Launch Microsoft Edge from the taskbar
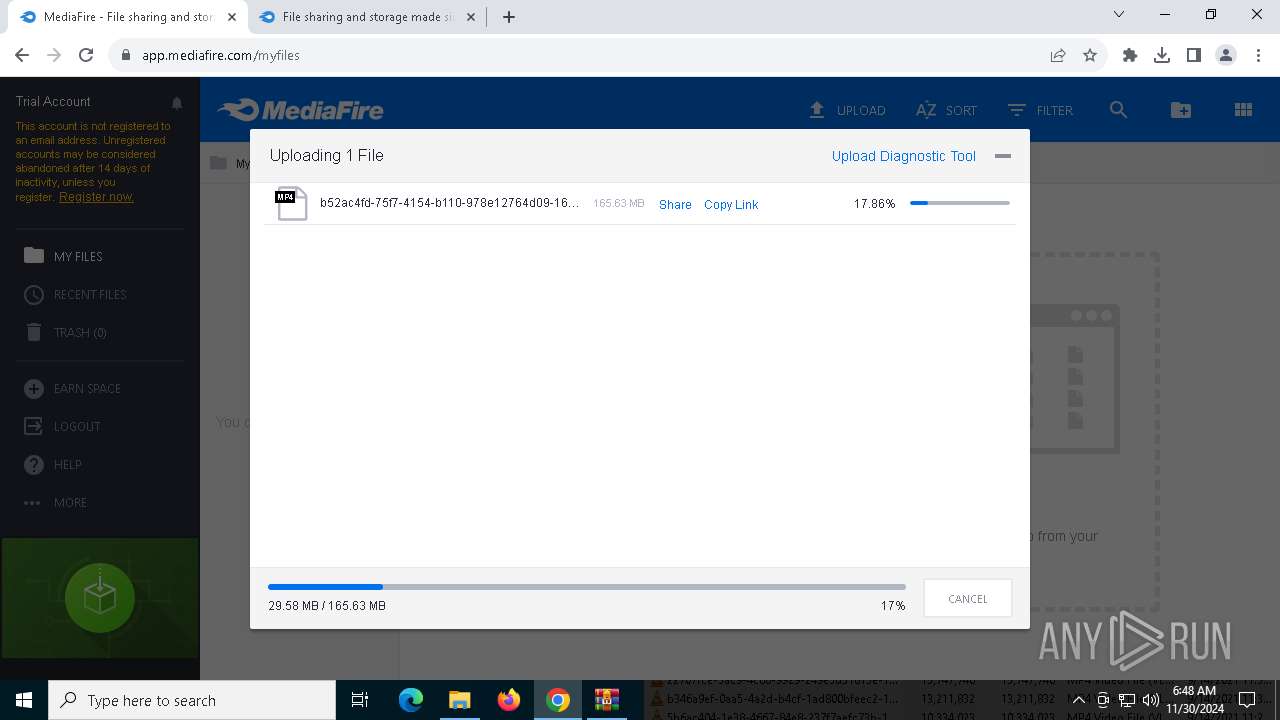The width and height of the screenshot is (1280, 720). pos(411,700)
